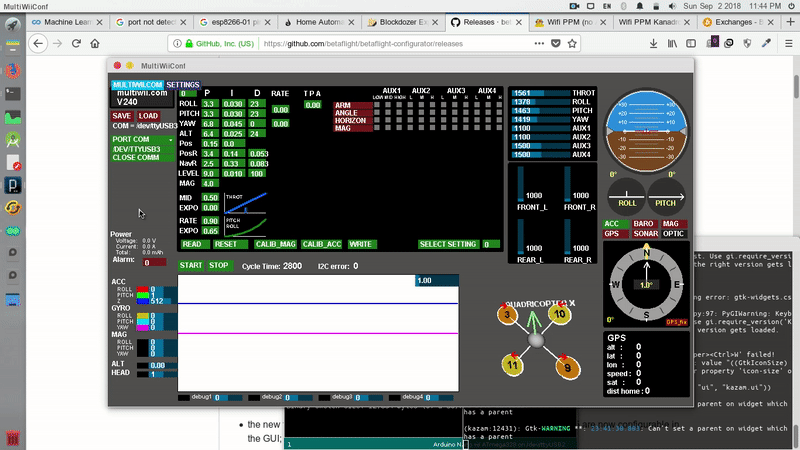The width and height of the screenshot is (800, 450).
Task: Toggle the SONAR sensor indicator
Action: (x=644, y=234)
